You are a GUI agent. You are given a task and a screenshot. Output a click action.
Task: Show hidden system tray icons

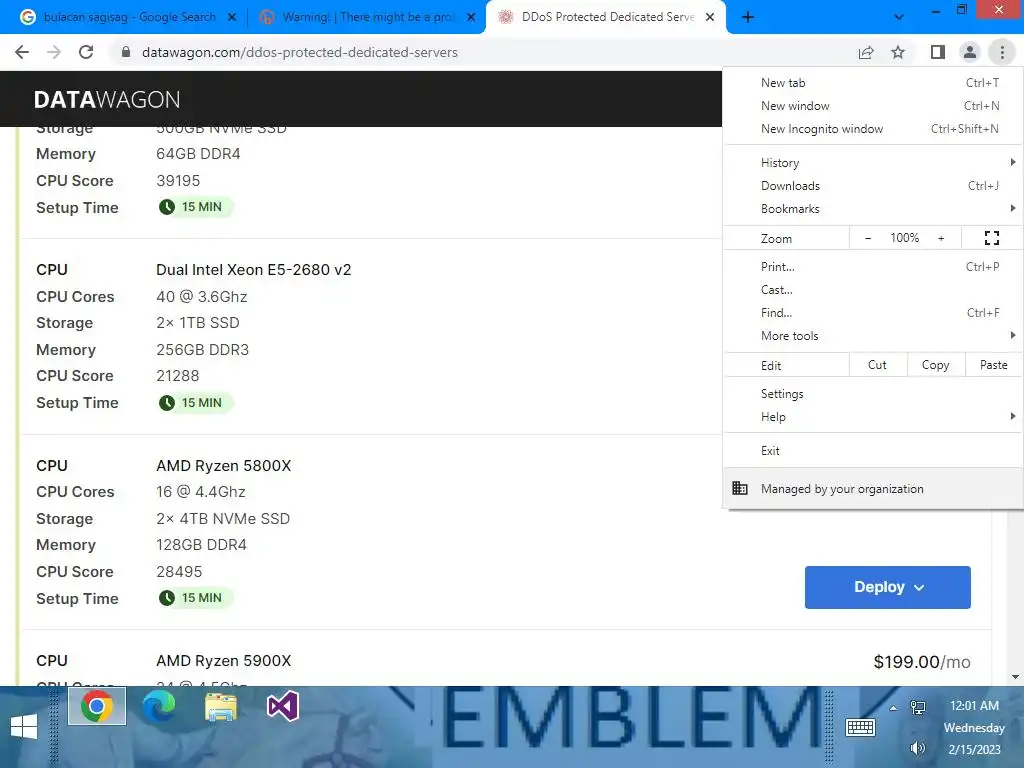(893, 708)
